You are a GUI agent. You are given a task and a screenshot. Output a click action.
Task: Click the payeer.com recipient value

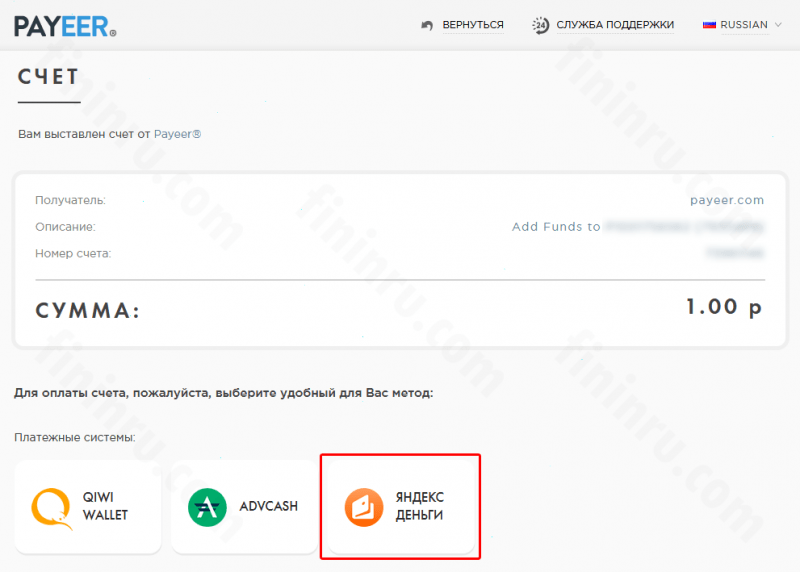tap(727, 200)
